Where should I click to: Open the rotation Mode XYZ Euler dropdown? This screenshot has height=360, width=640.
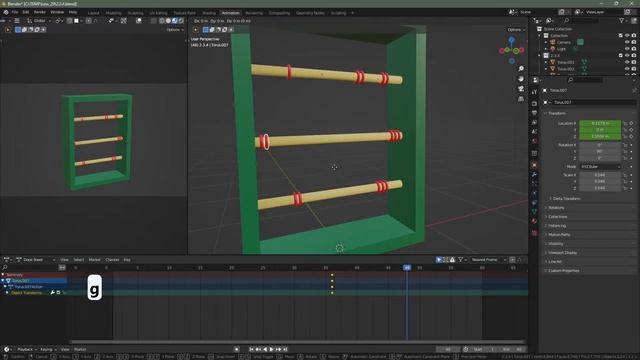coord(600,167)
